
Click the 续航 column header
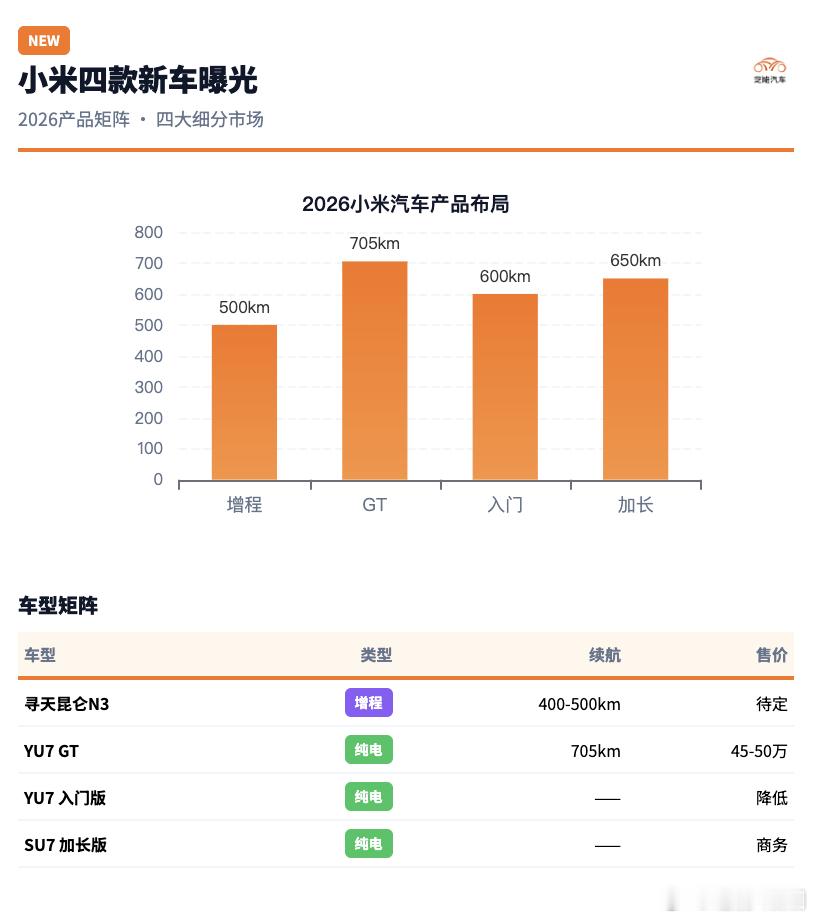pos(604,655)
